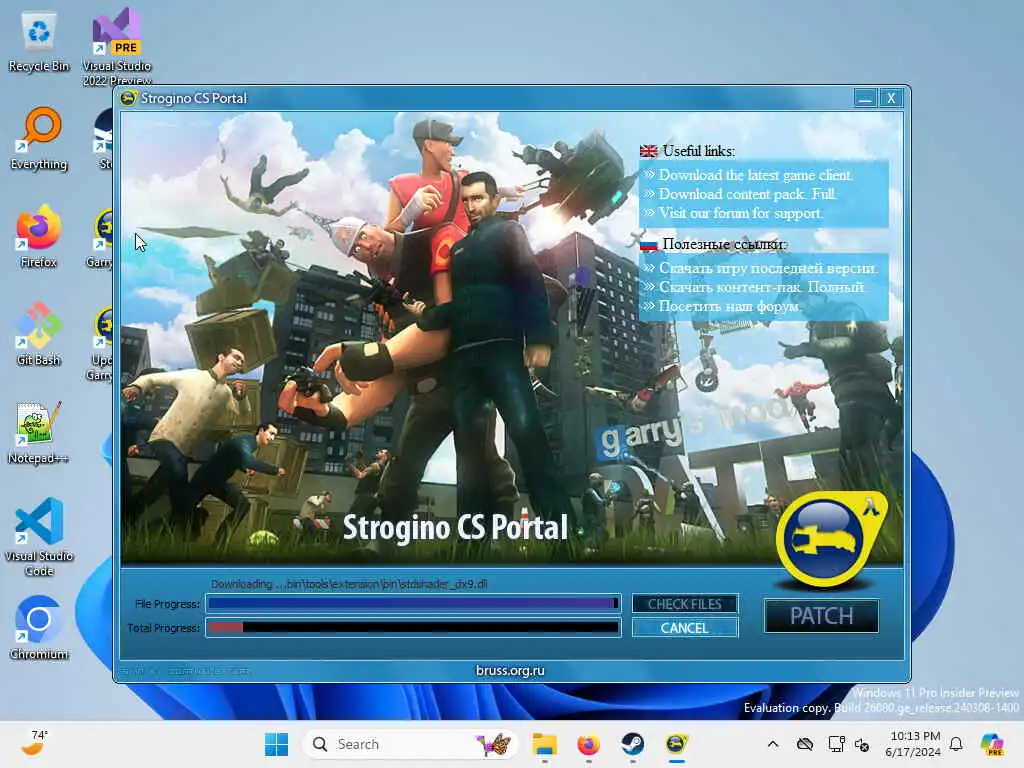
Task: Open File Explorer from the taskbar
Action: pyautogui.click(x=544, y=744)
